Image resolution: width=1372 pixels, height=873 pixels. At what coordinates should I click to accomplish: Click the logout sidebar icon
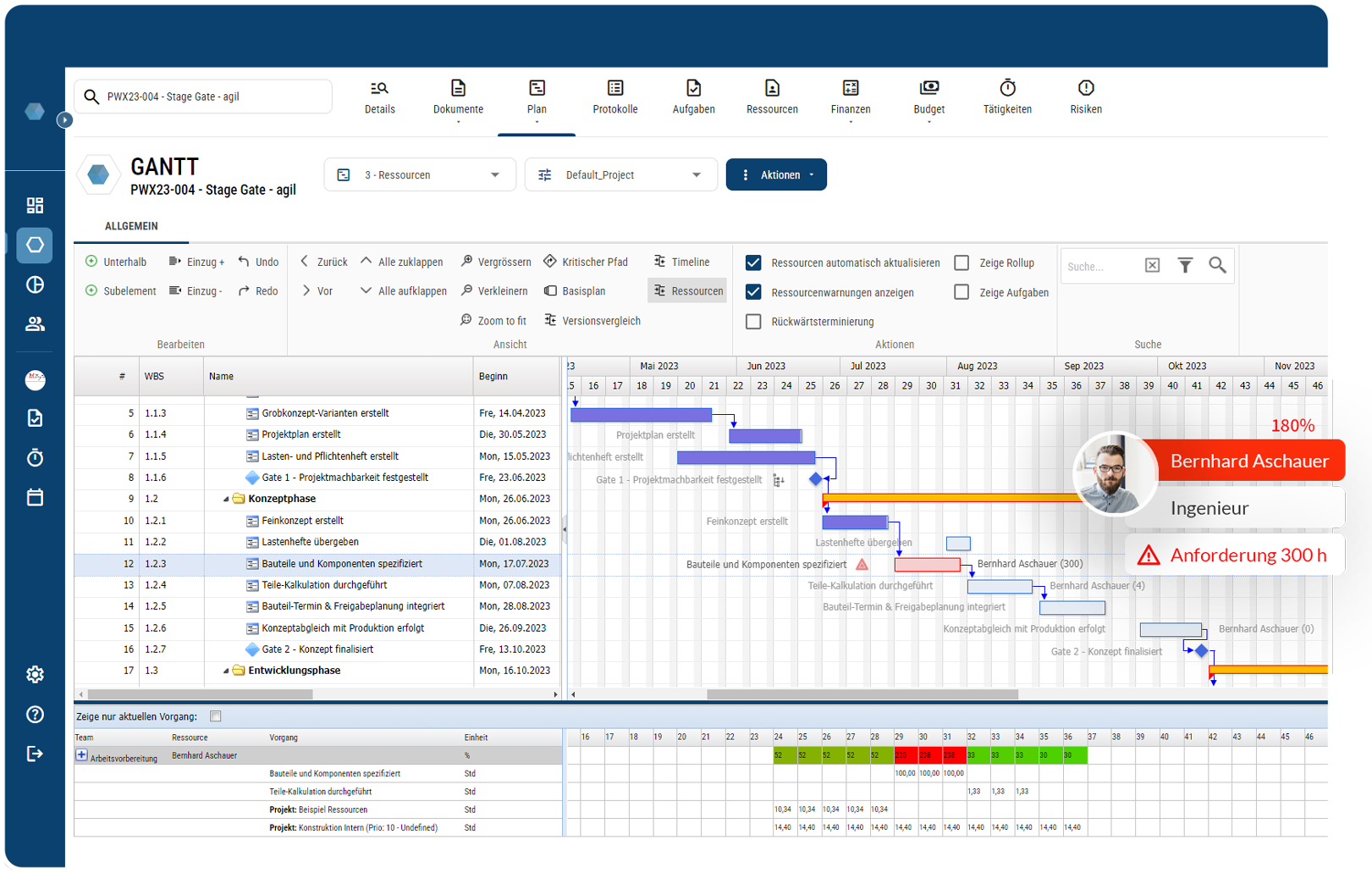click(x=35, y=754)
